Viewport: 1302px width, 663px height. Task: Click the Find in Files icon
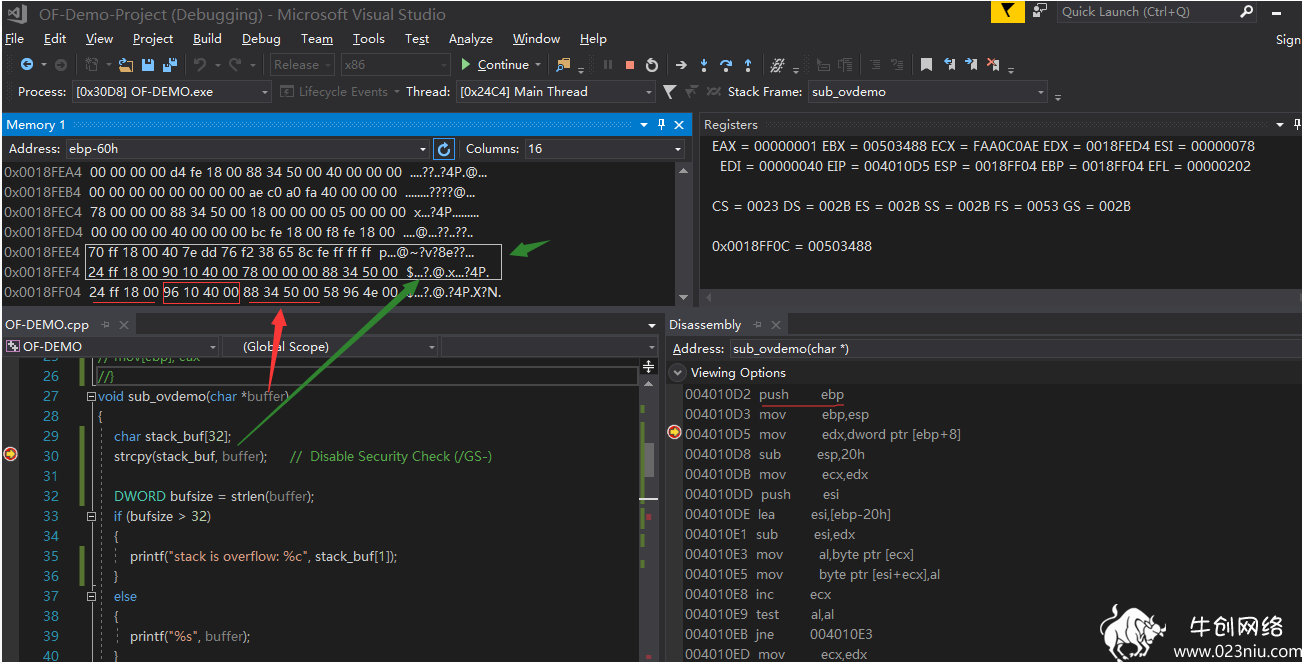pyautogui.click(x=563, y=65)
